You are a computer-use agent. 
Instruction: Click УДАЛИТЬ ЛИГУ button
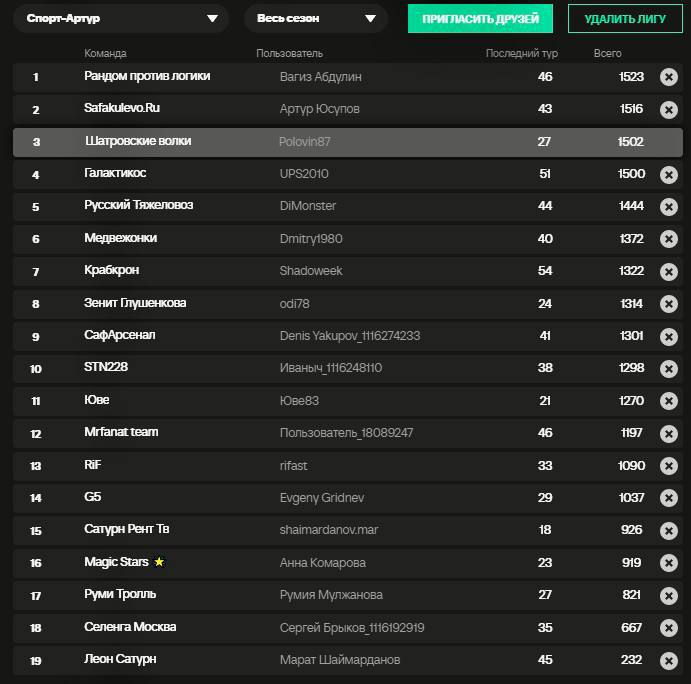click(625, 19)
